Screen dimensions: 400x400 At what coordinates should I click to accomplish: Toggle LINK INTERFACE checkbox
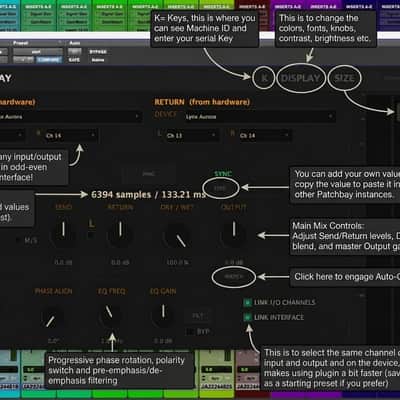(x=247, y=317)
